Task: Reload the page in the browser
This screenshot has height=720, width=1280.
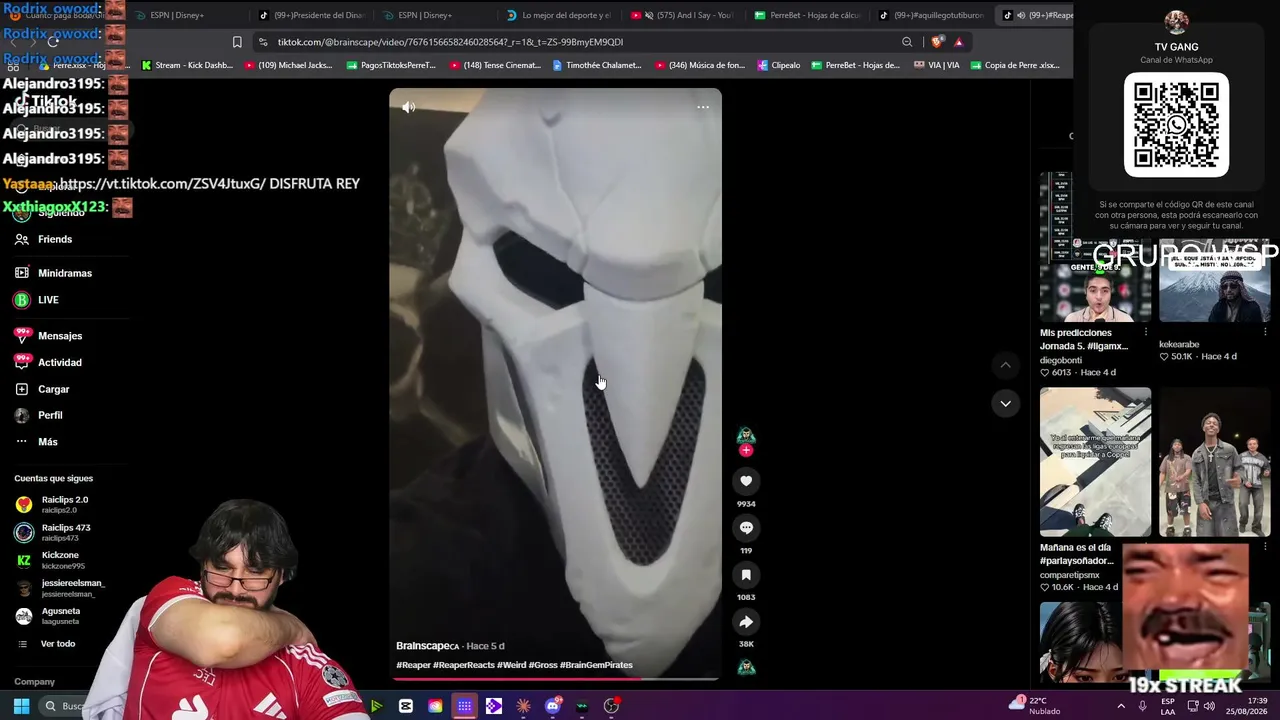Action: [x=53, y=42]
